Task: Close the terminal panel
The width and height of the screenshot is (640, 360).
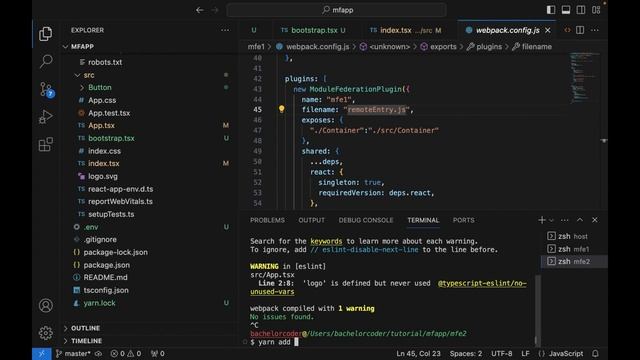Action: coord(595,220)
